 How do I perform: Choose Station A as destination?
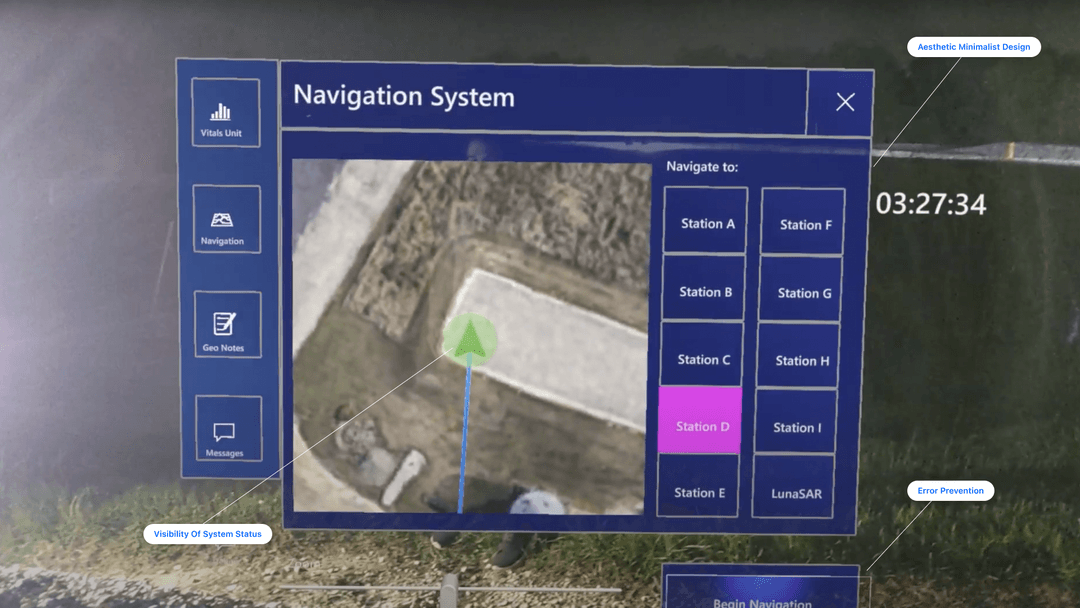click(706, 220)
